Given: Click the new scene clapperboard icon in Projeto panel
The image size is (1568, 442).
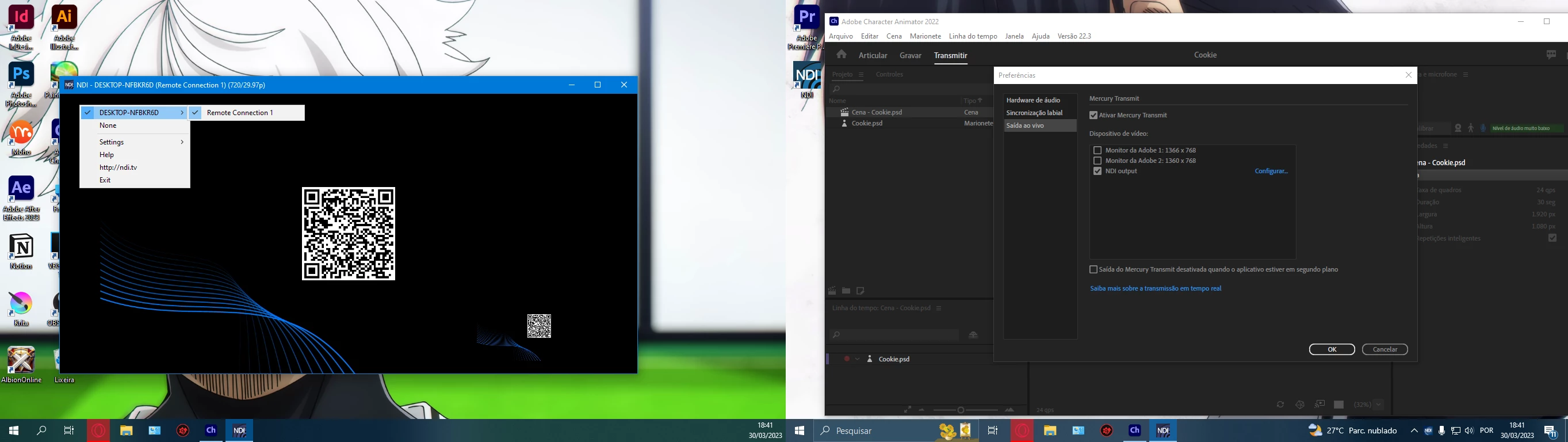Looking at the screenshot, I should [832, 291].
